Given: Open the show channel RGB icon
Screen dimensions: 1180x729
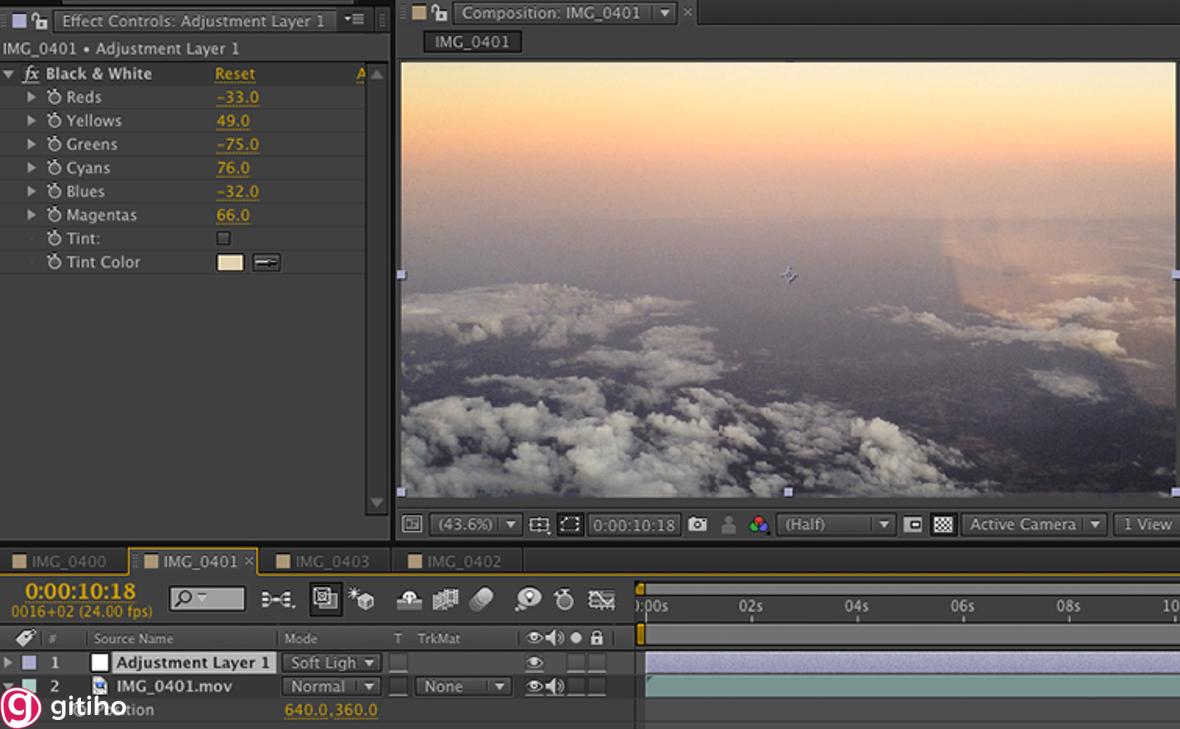Looking at the screenshot, I should click(x=758, y=525).
